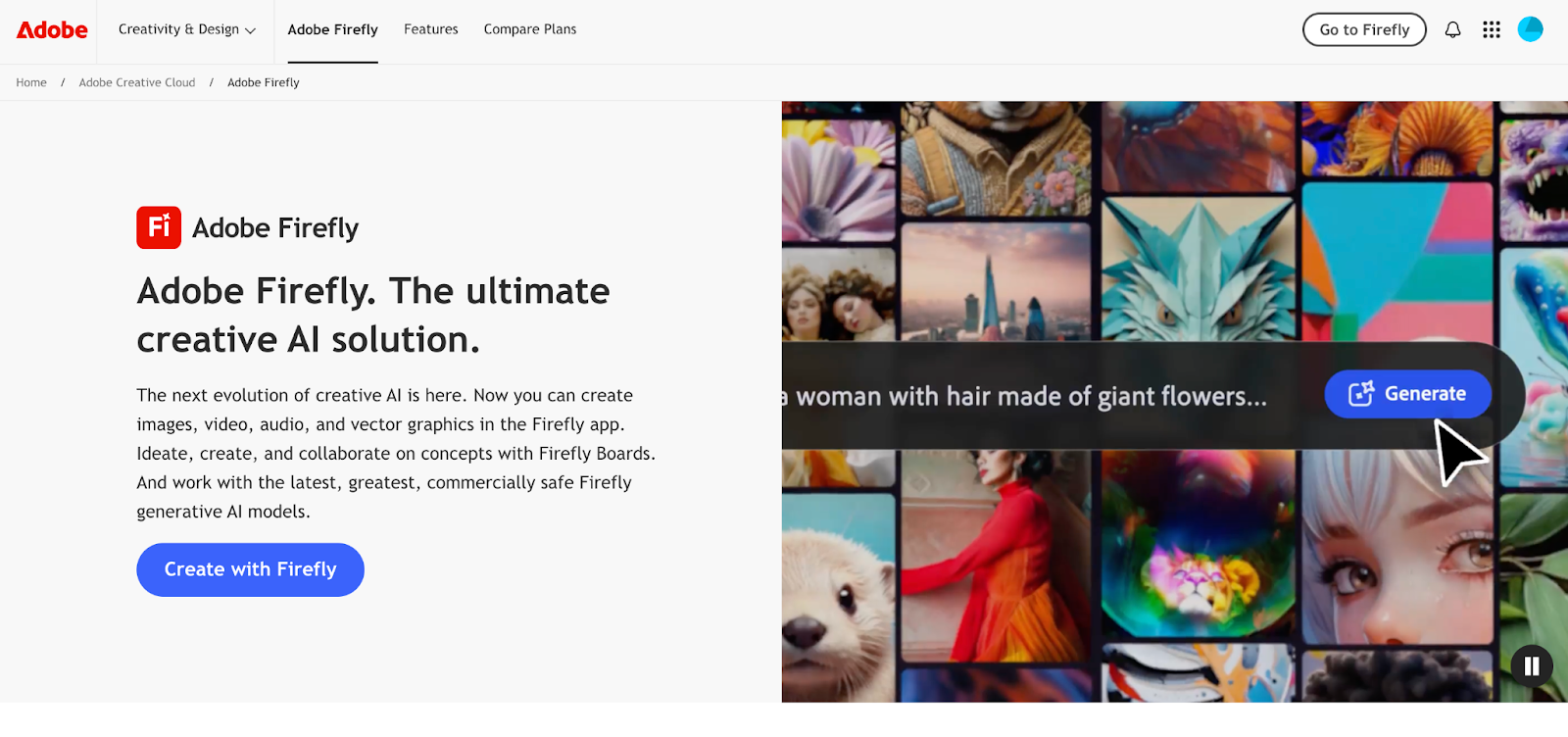Go to Home breadcrumb

point(31,82)
